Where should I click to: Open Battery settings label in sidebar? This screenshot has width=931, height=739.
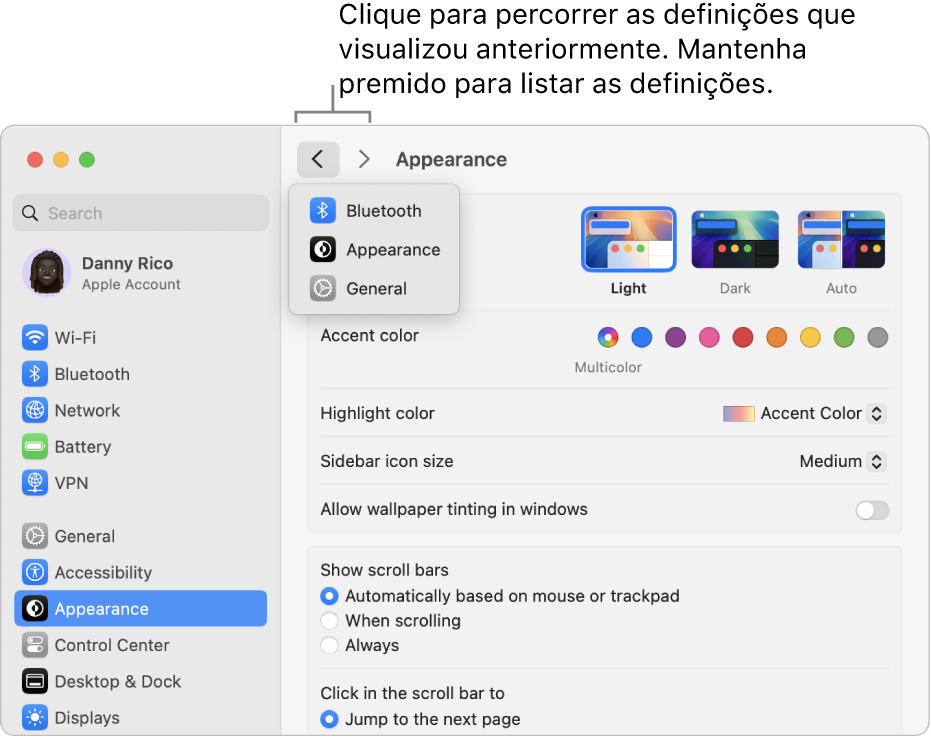coord(83,447)
